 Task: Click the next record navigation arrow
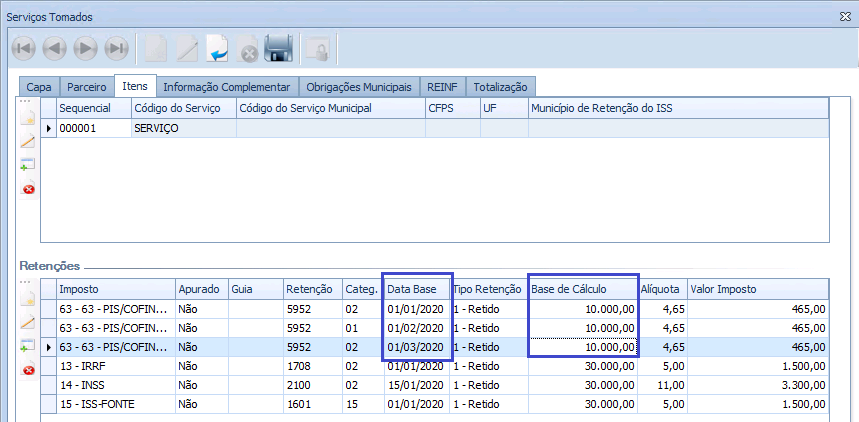click(86, 48)
